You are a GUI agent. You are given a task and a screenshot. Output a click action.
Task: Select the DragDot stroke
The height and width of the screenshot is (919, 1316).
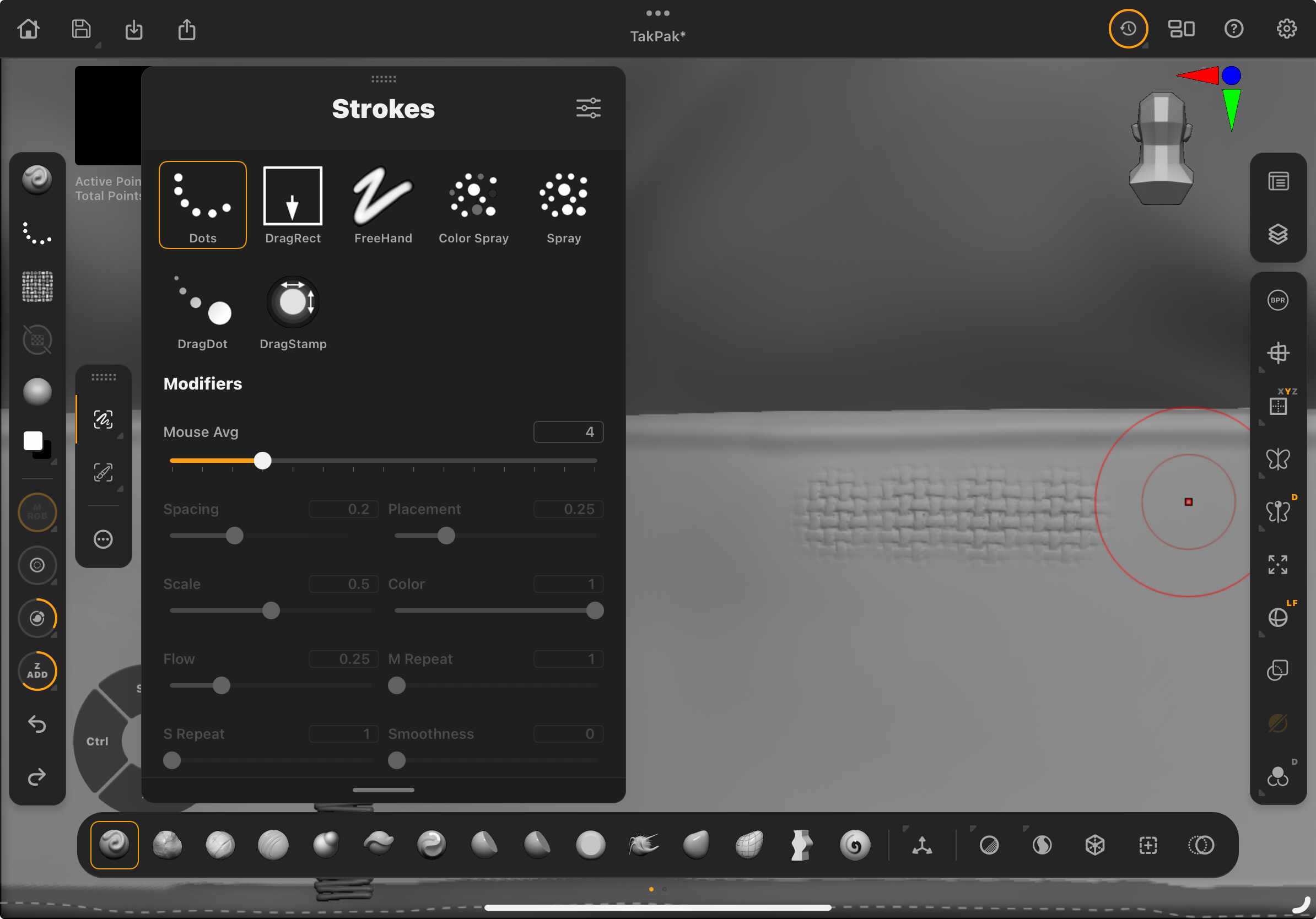202,312
